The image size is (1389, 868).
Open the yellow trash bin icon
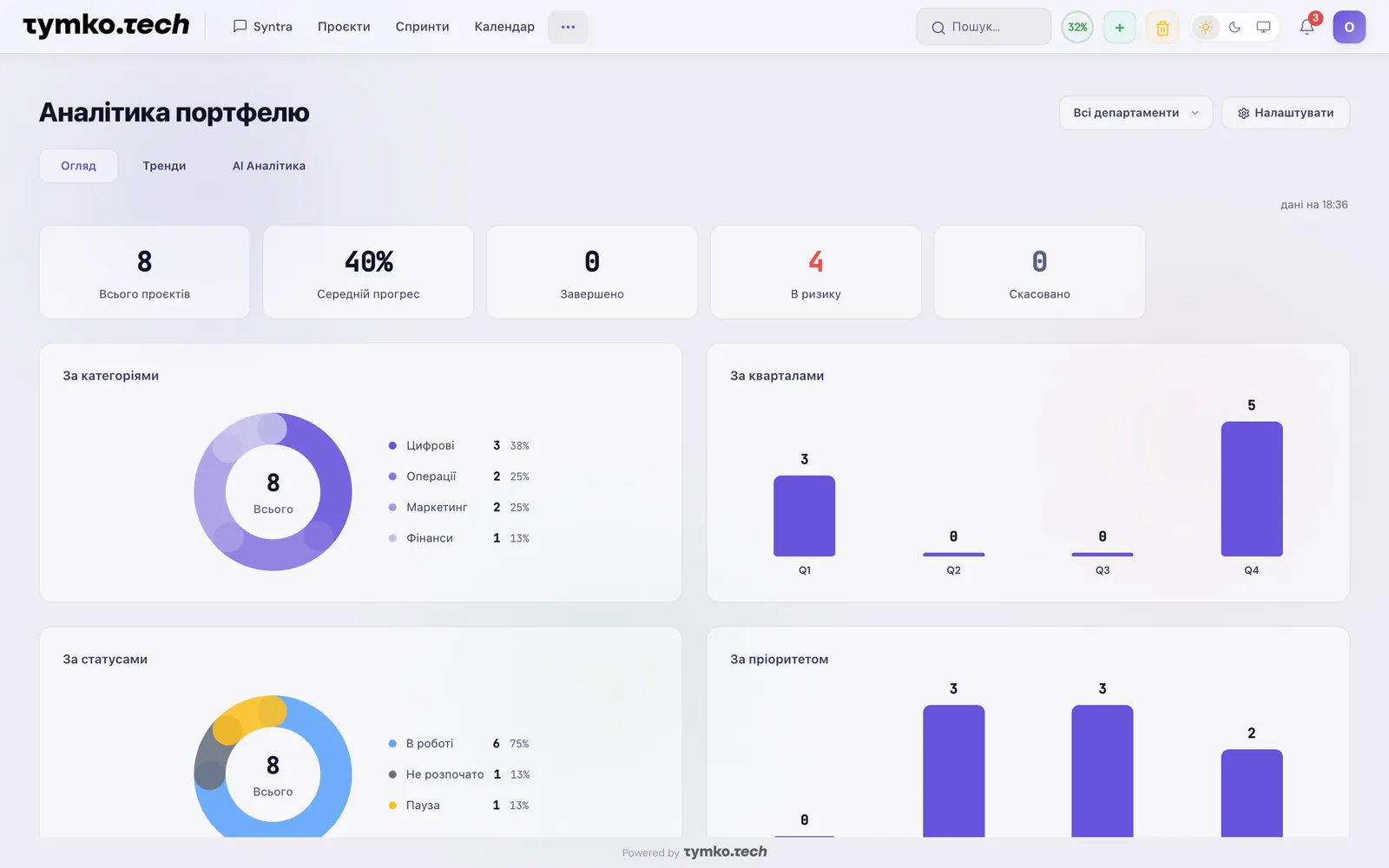pos(1162,27)
